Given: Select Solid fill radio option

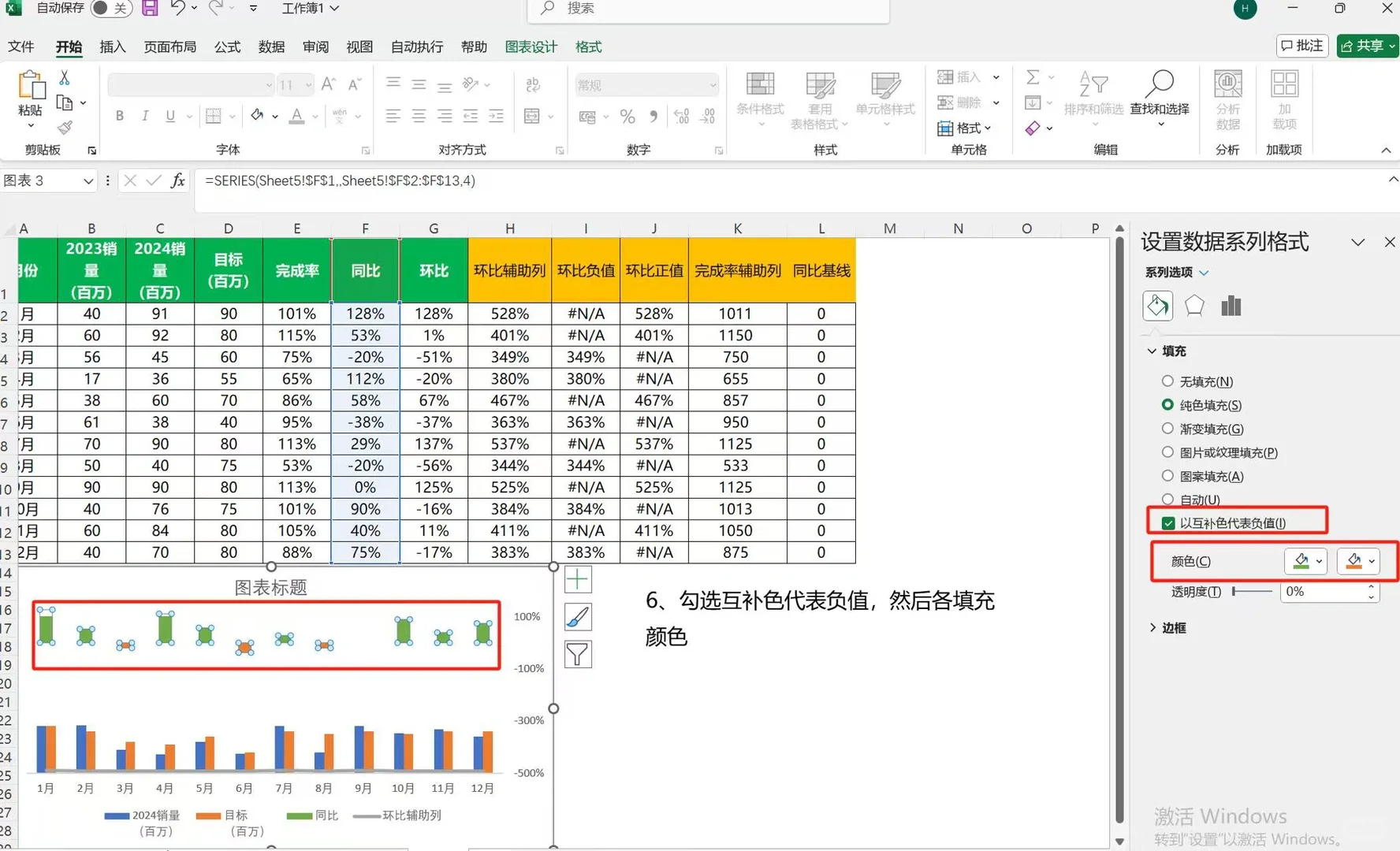Looking at the screenshot, I should [x=1167, y=405].
